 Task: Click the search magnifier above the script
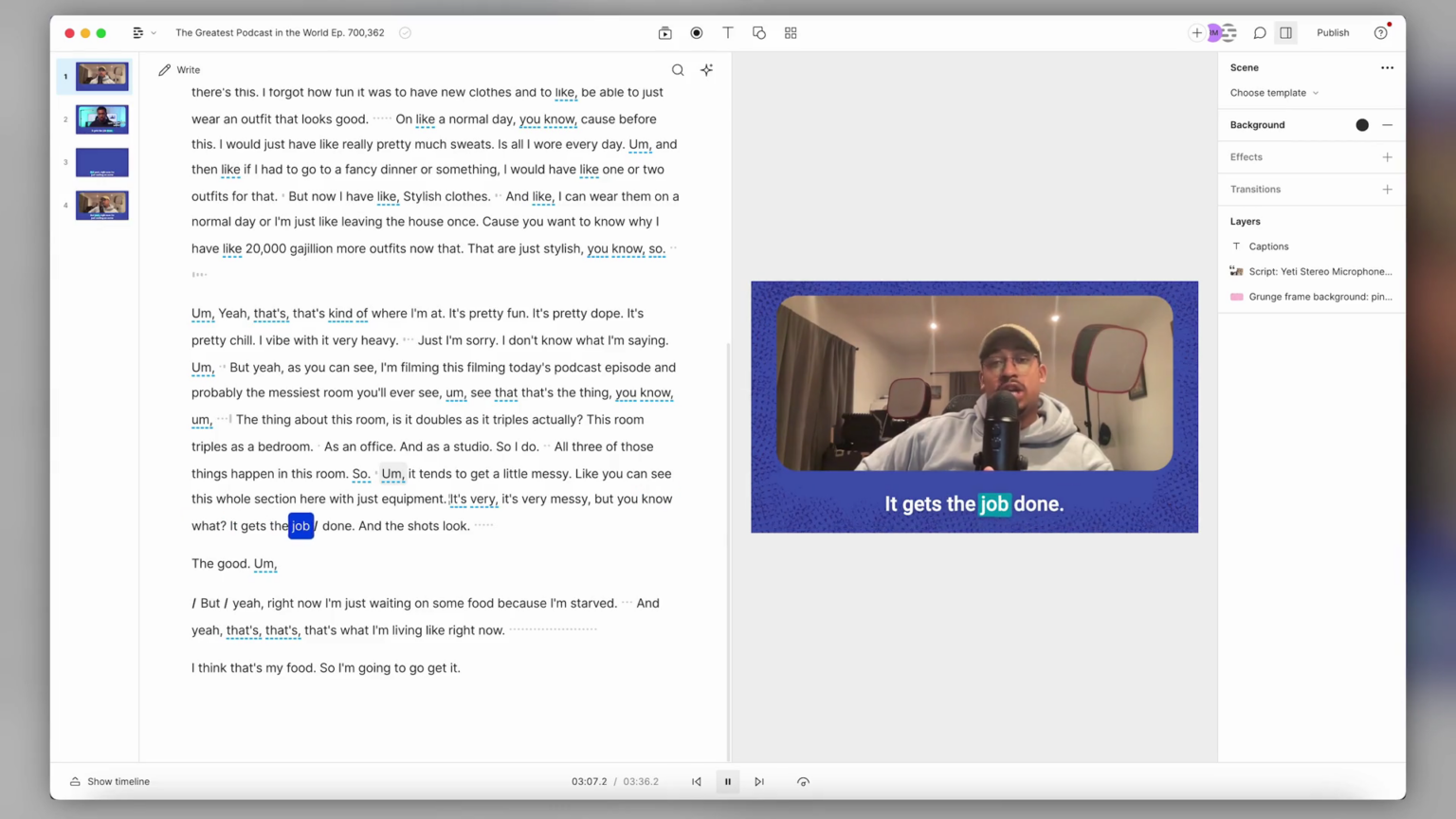(678, 69)
